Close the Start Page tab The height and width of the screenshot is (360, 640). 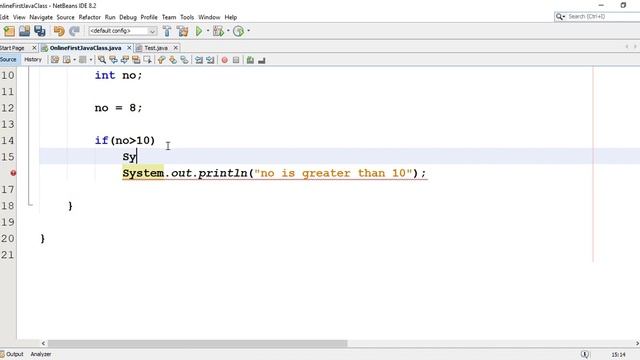coord(34,48)
